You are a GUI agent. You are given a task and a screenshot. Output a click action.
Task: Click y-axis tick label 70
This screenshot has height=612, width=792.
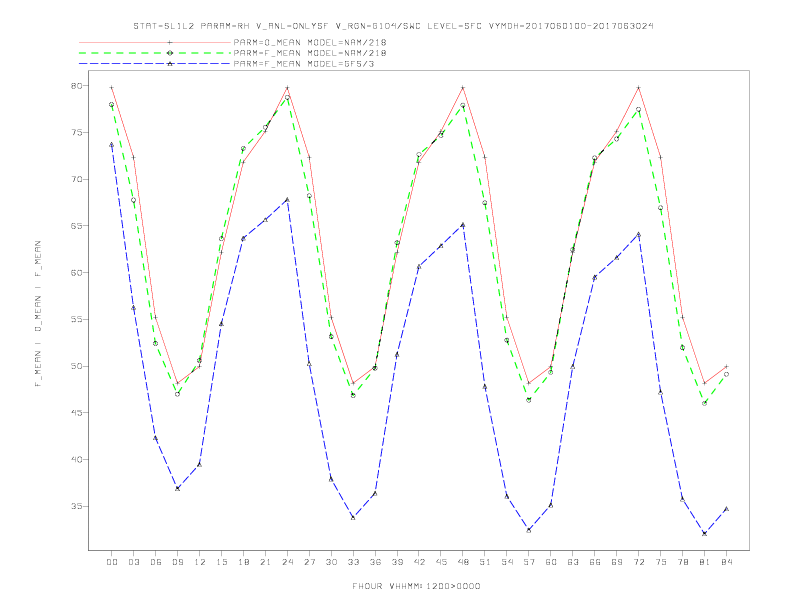76,179
